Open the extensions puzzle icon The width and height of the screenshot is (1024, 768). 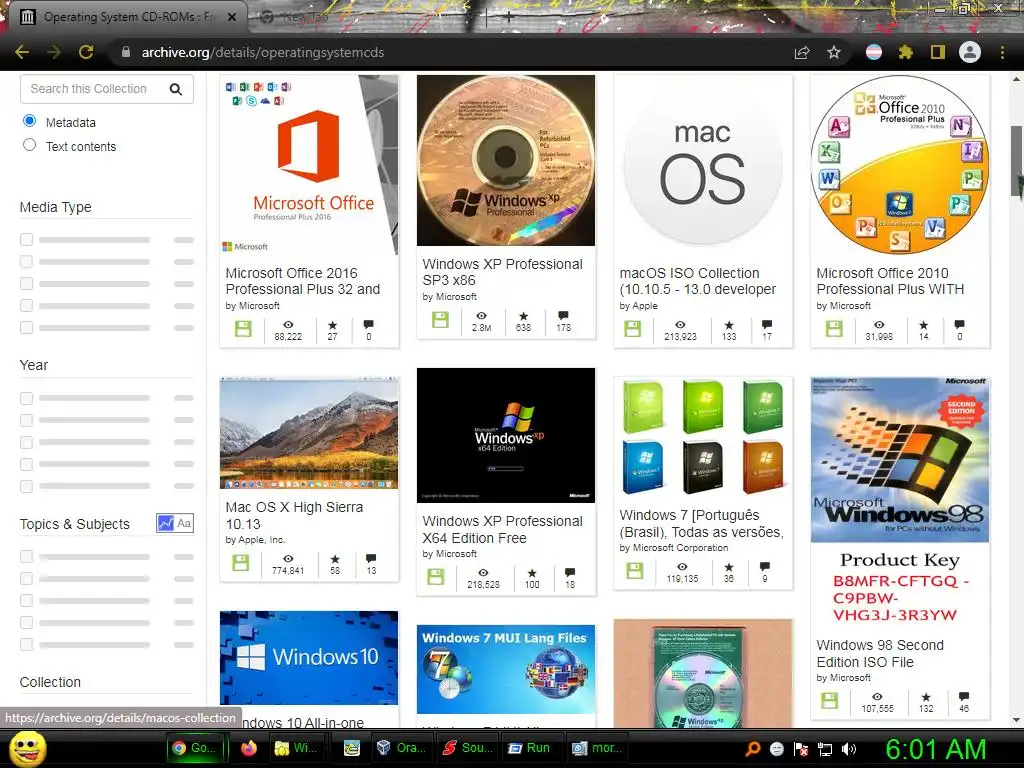[905, 52]
